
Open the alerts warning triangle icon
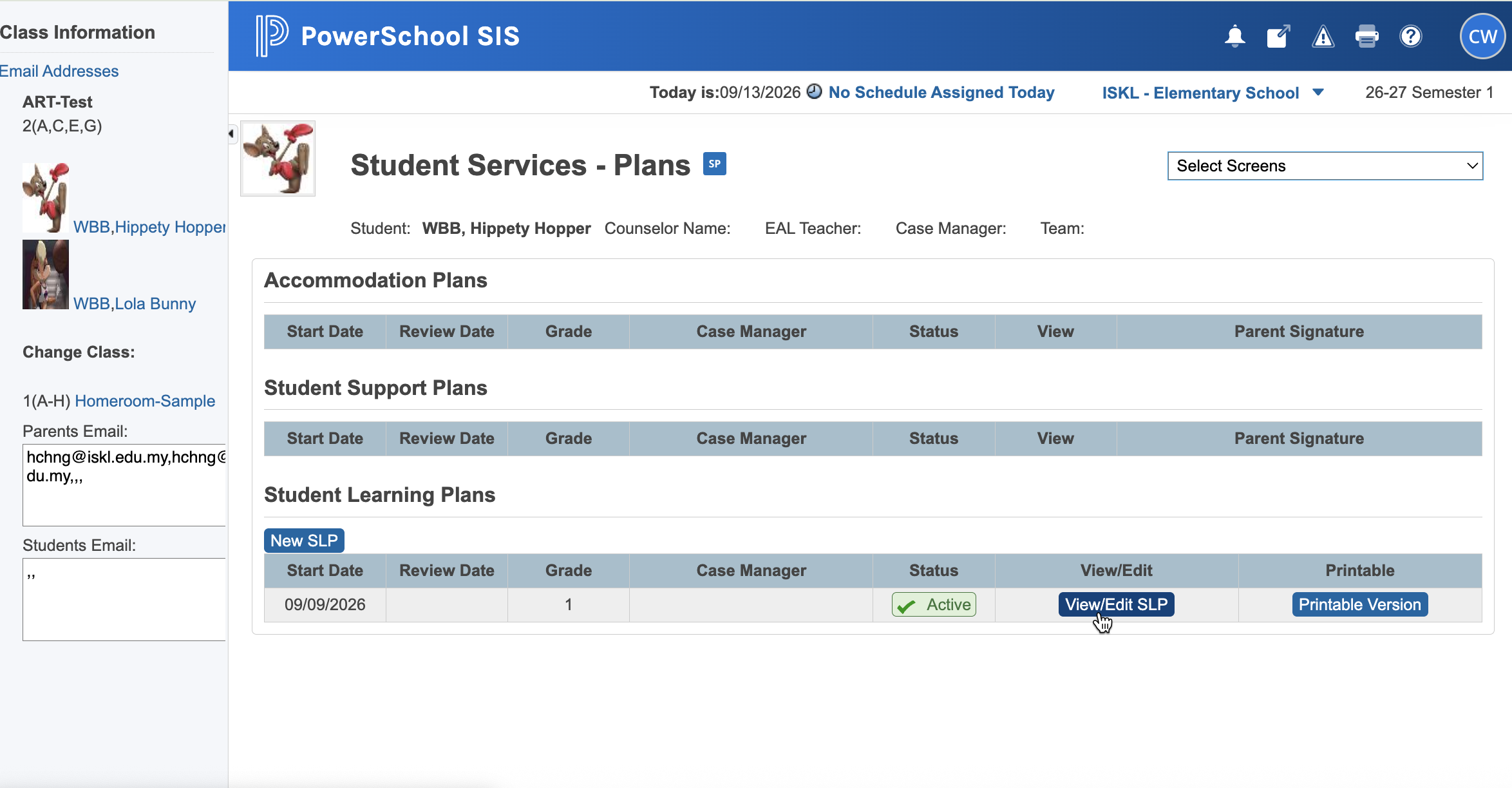pyautogui.click(x=1323, y=37)
